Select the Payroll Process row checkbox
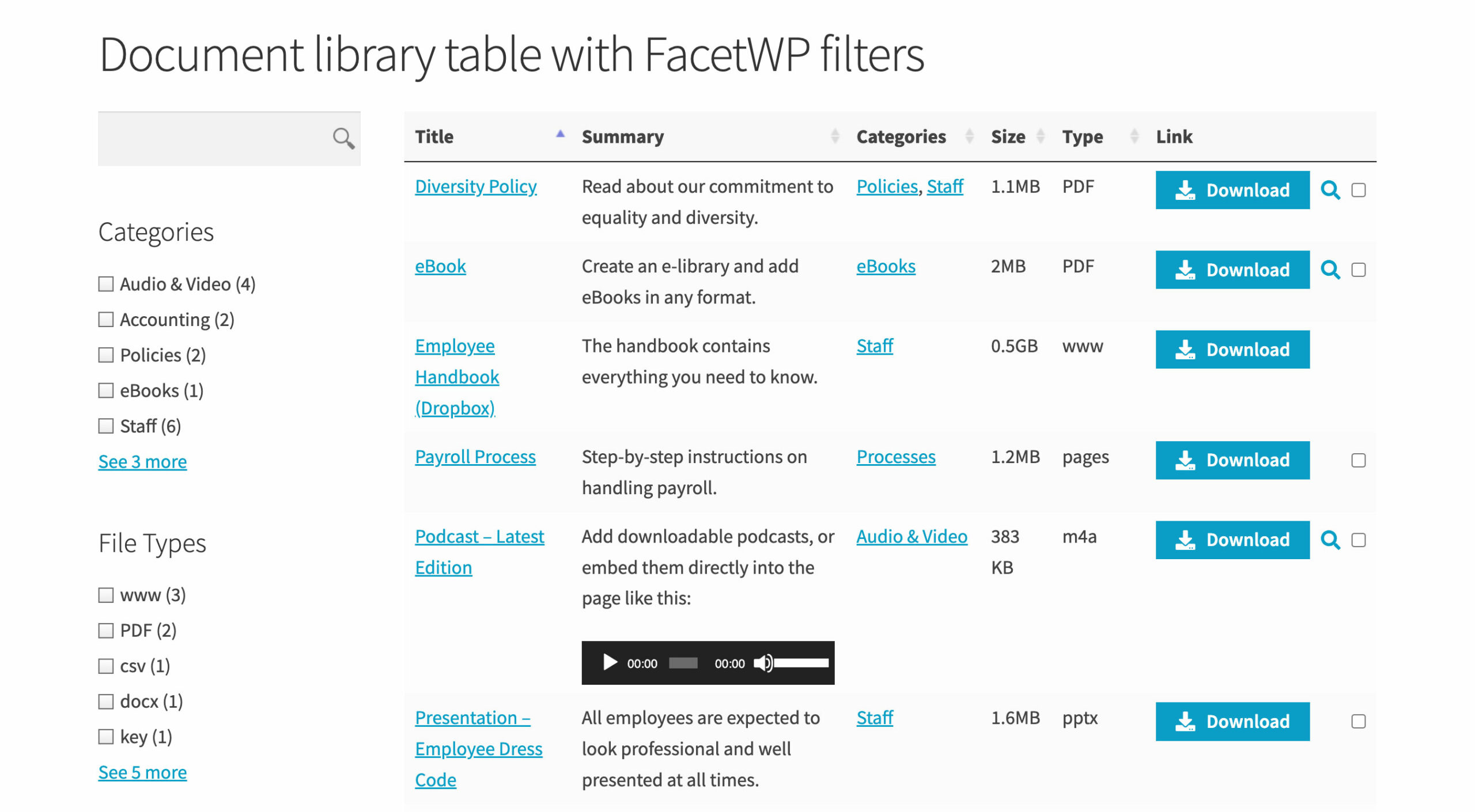1475x812 pixels. 1358,461
